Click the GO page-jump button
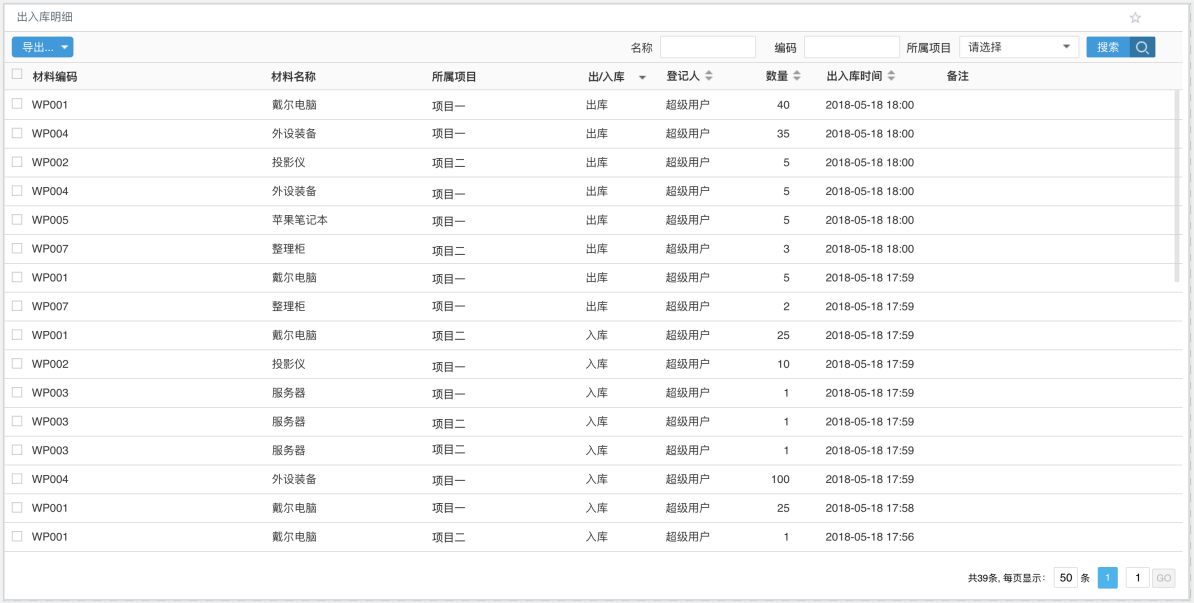Screen dimensions: 1194x603 point(1163,578)
